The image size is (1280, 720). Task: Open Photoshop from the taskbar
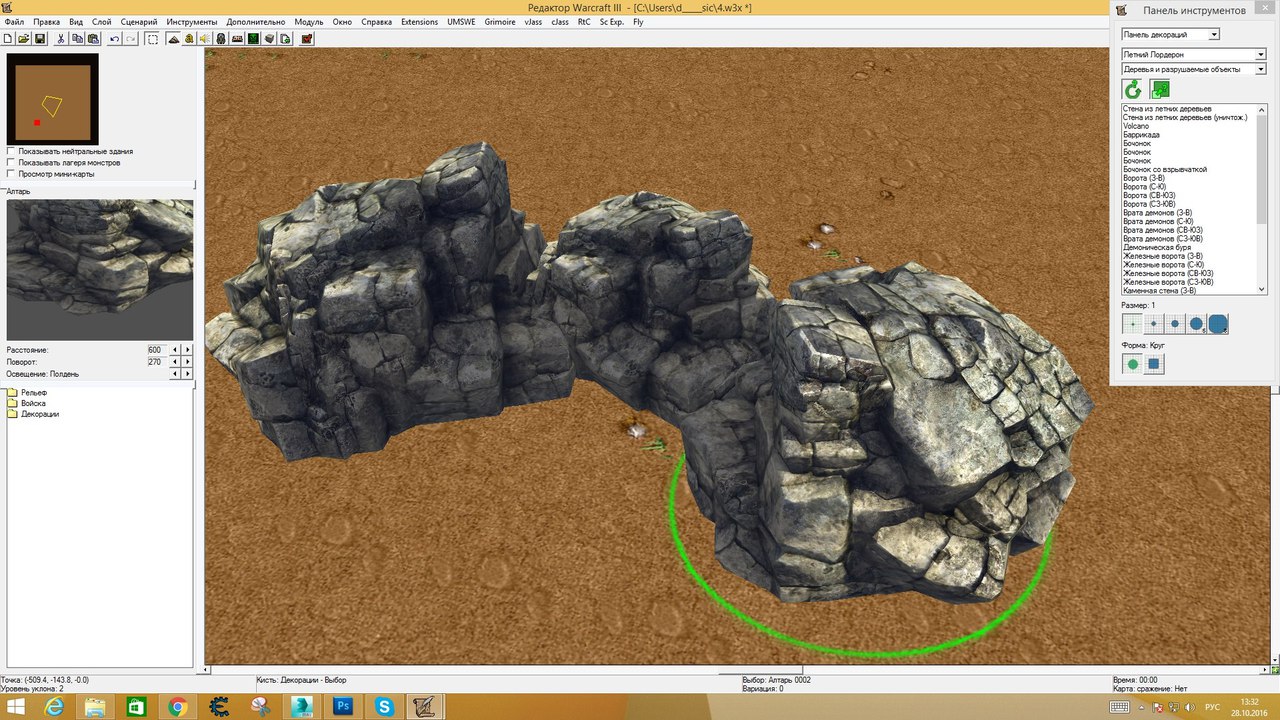(x=343, y=706)
